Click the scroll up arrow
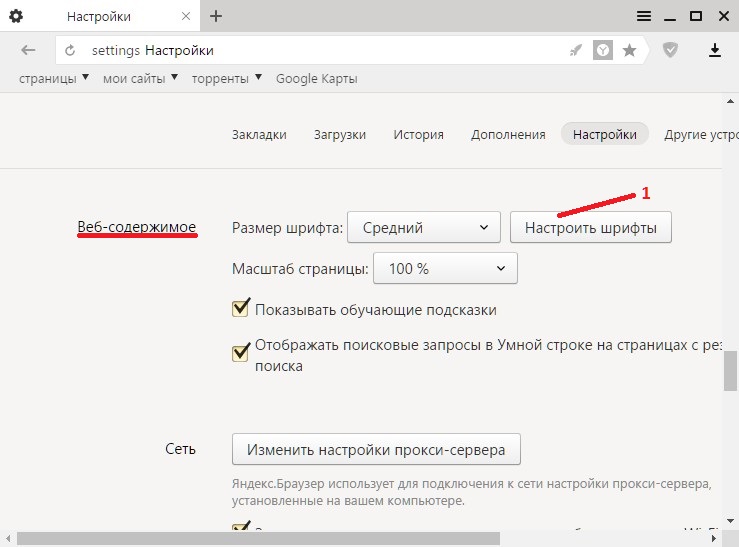Viewport: 739px width, 547px height. tap(731, 101)
